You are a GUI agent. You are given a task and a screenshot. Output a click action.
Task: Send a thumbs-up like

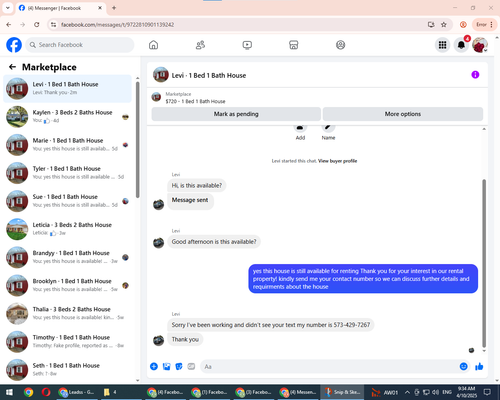click(479, 366)
